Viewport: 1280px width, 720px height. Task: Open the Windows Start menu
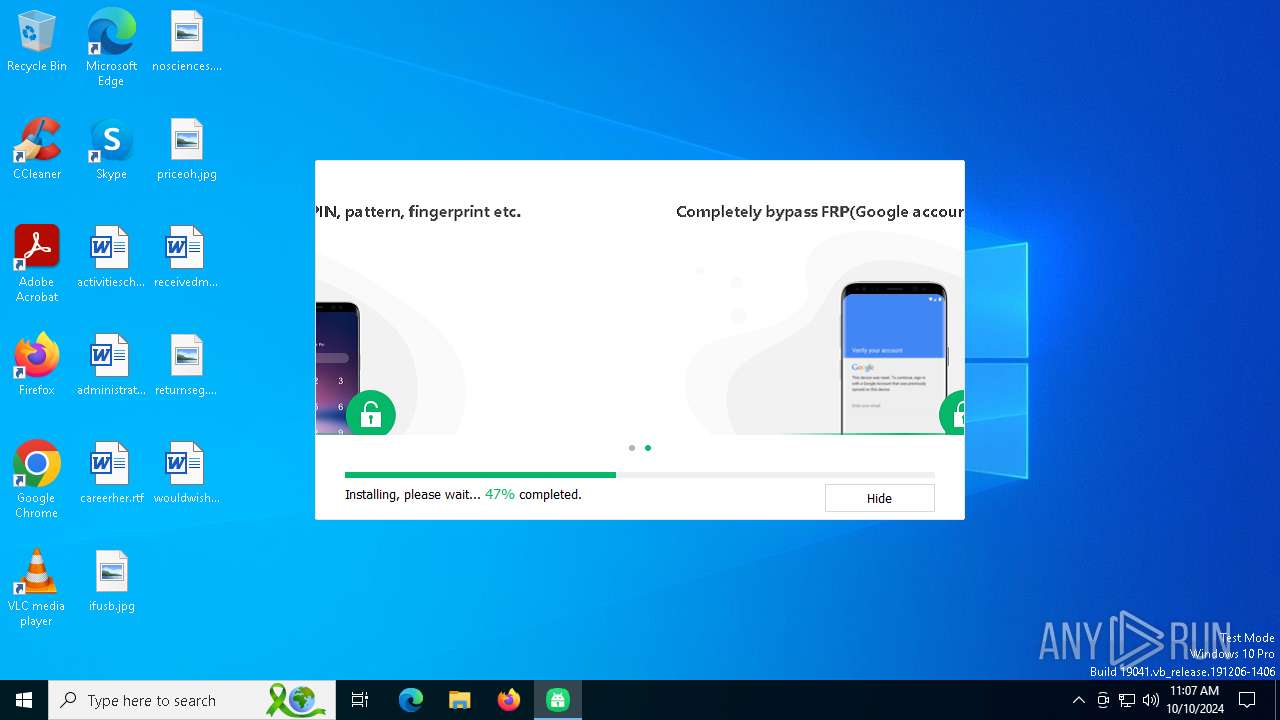24,700
